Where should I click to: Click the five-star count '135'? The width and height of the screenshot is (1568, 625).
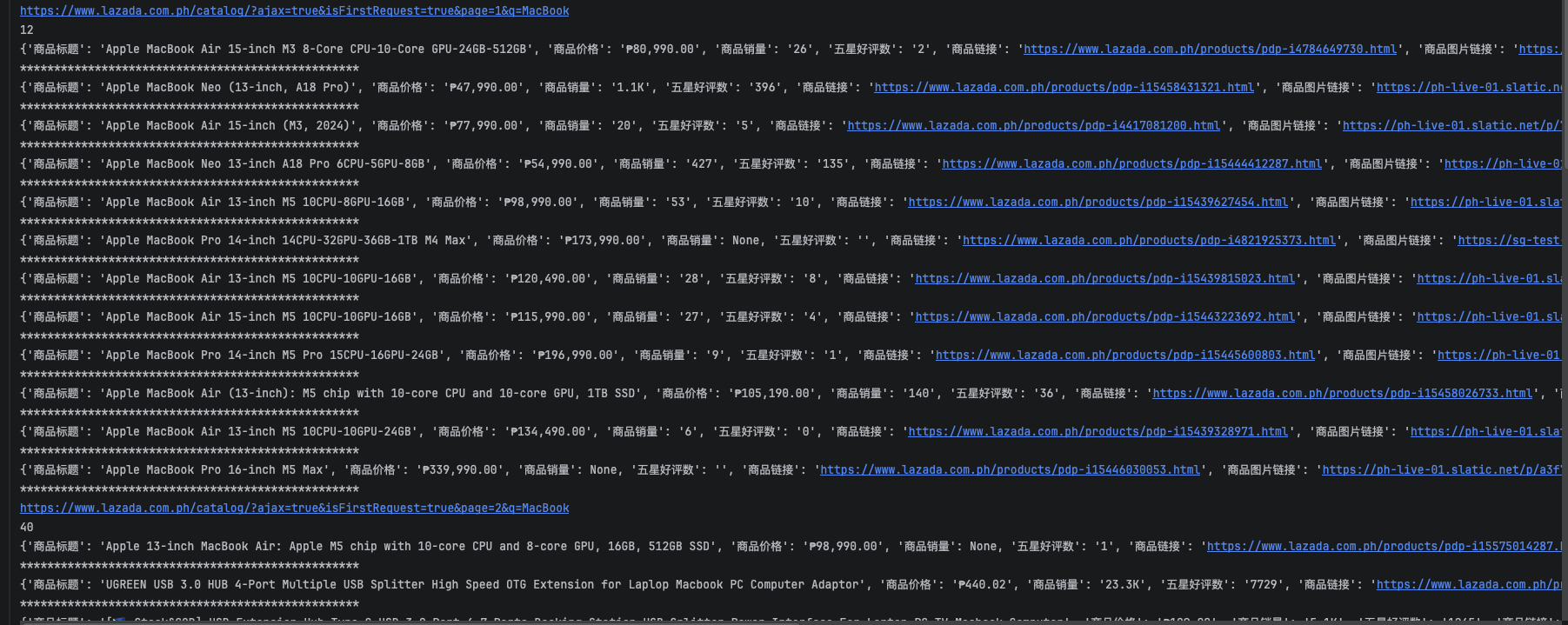[833, 164]
